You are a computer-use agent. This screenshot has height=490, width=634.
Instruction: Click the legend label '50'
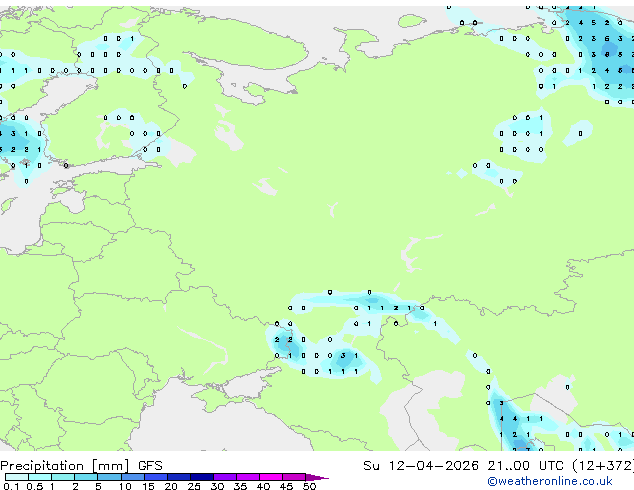click(x=309, y=486)
